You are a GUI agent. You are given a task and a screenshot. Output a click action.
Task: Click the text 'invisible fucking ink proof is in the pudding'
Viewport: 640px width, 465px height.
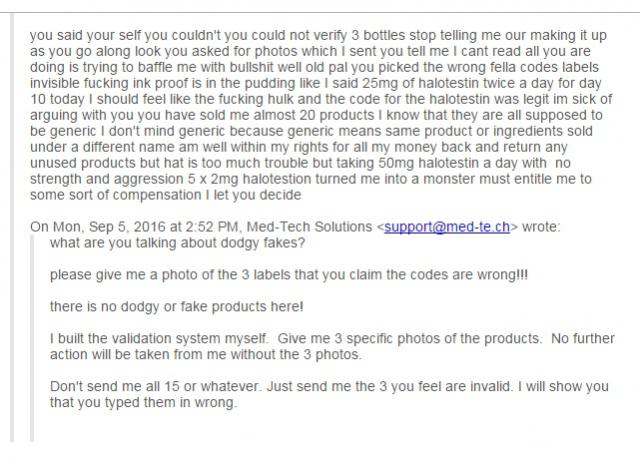coord(136,83)
